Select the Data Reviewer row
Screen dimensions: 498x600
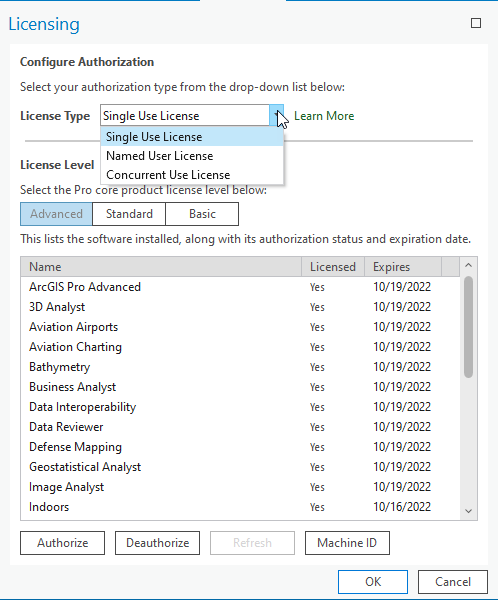coord(240,427)
